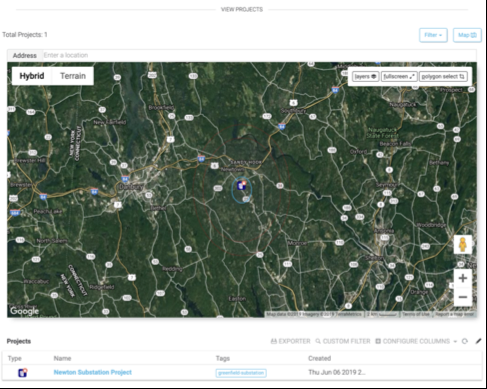
Task: Open Newton Substation Project link
Action: tap(93, 372)
